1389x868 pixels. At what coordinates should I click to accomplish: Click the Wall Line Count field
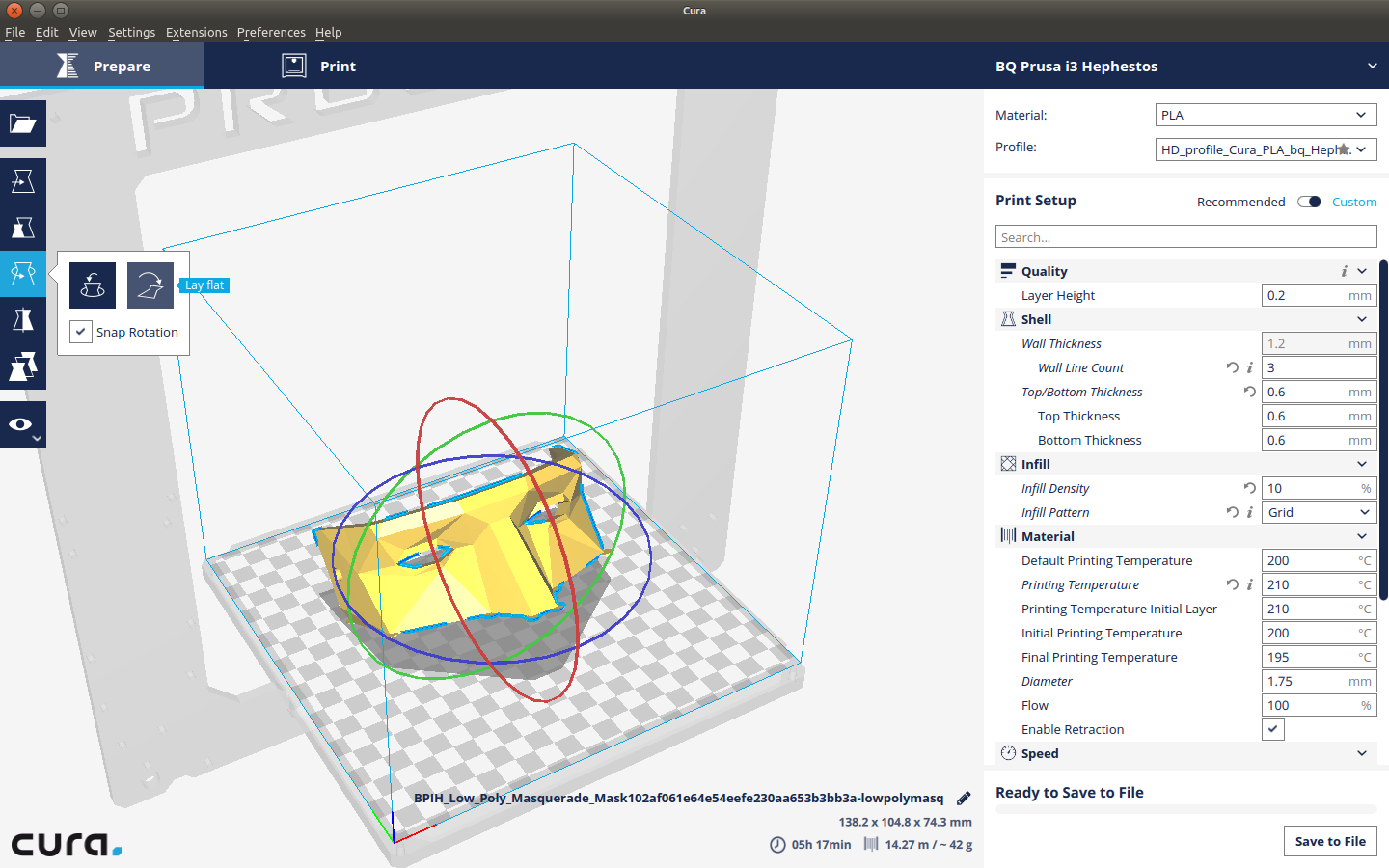click(1319, 367)
